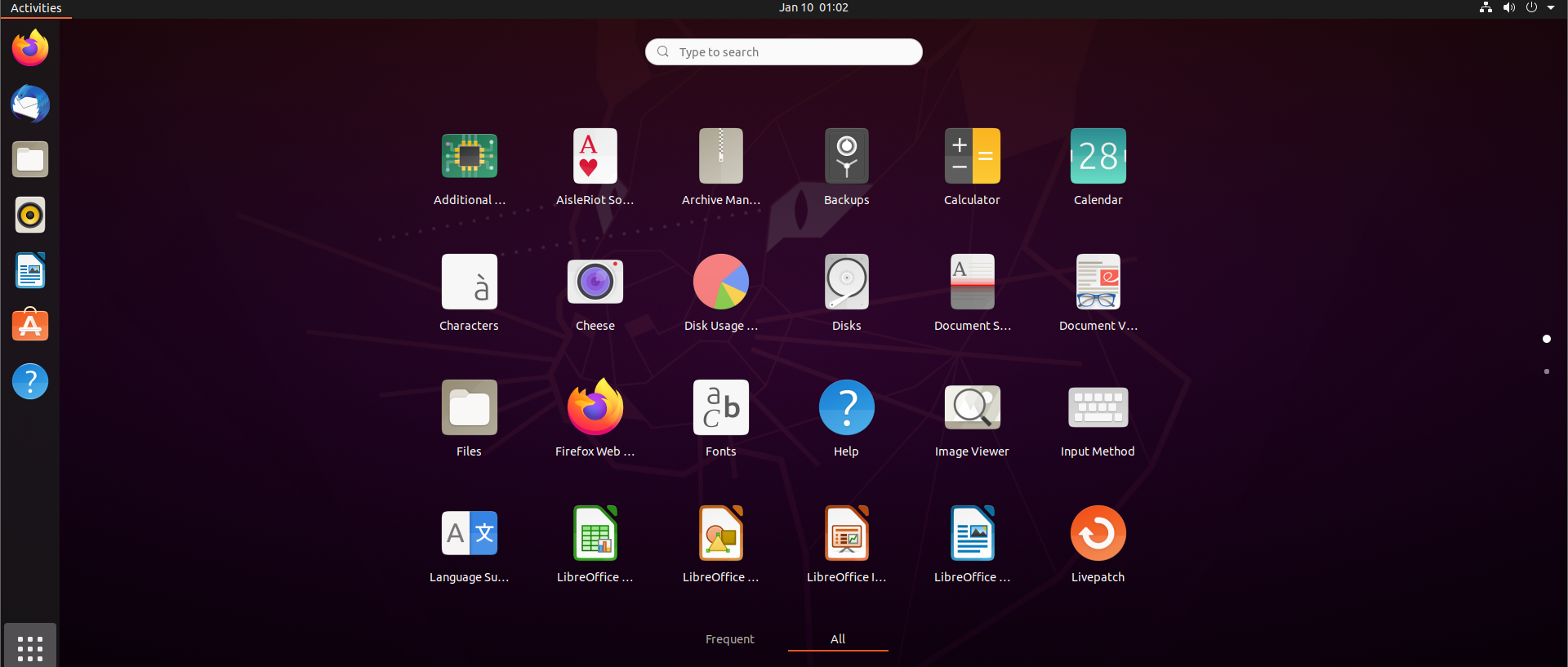The image size is (1568, 667).
Task: Click the Help icon in the dock
Action: pos(30,381)
